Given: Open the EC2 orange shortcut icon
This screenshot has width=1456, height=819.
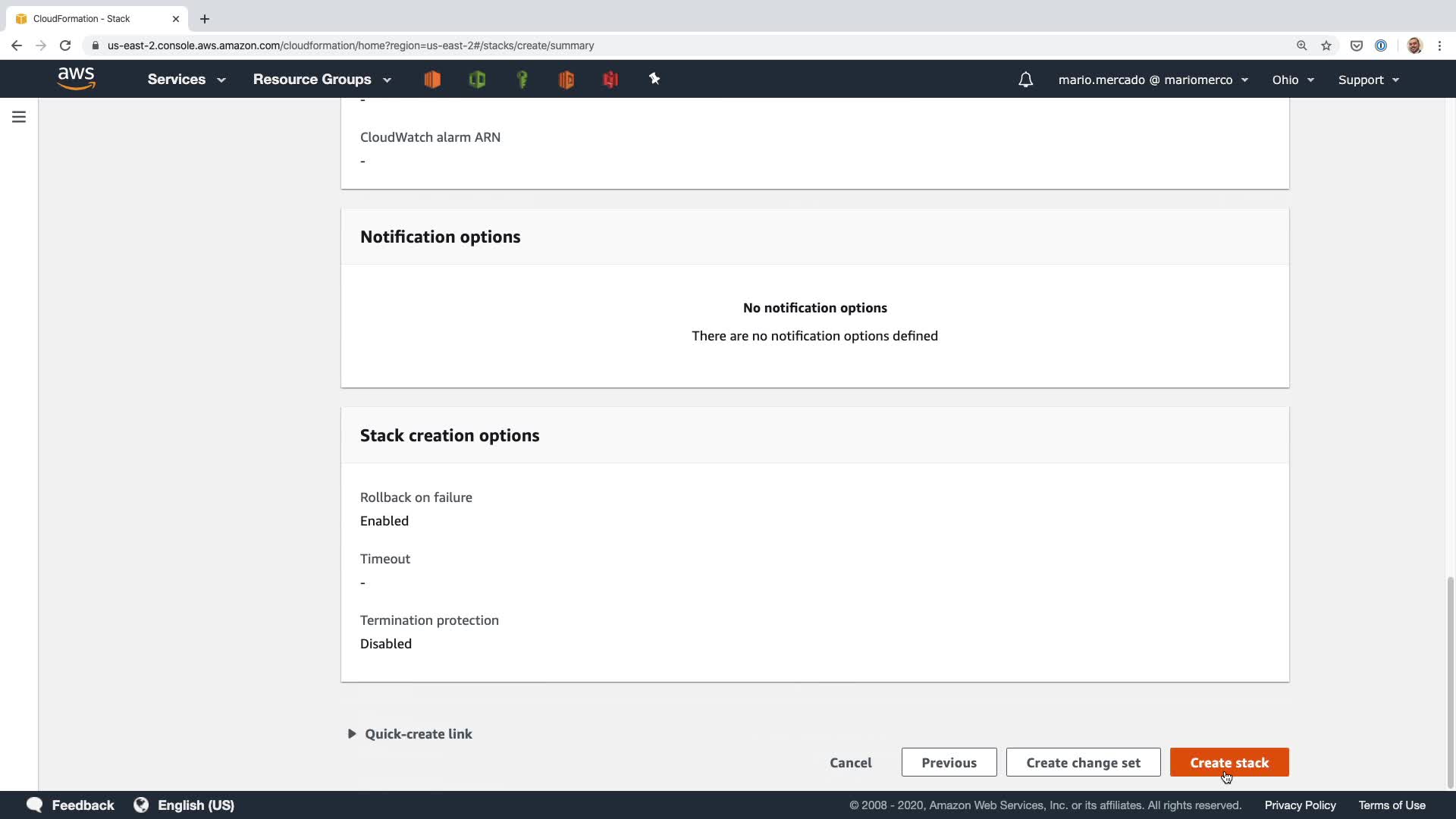Looking at the screenshot, I should [432, 80].
